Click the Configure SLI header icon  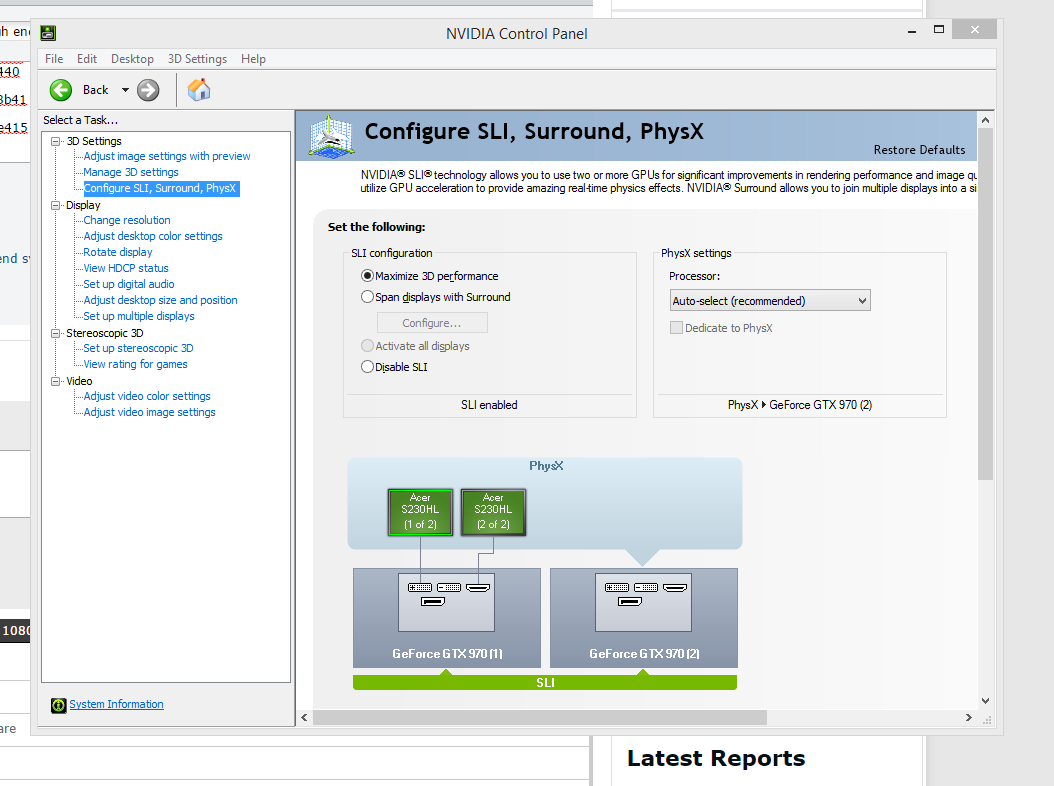tap(331, 136)
